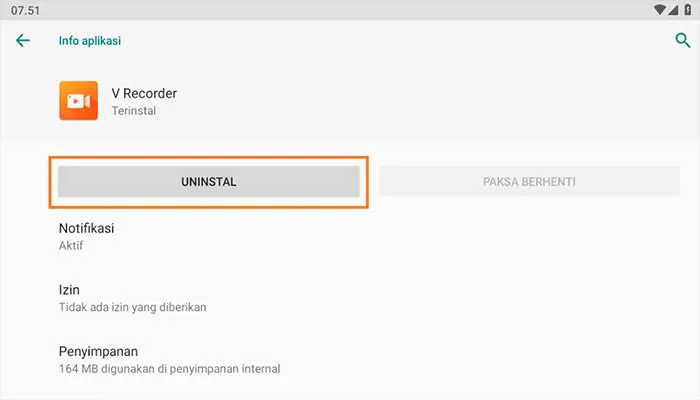Tap the V Recorder app icon

pyautogui.click(x=78, y=101)
